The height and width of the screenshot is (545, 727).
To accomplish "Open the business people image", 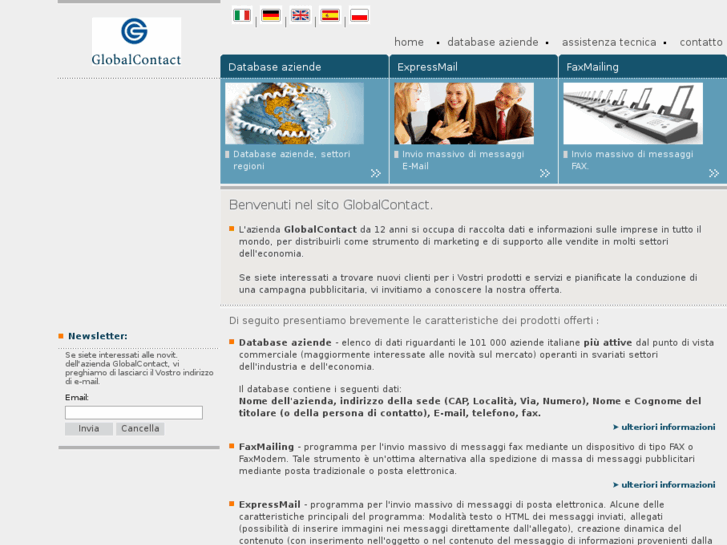I will pos(464,114).
